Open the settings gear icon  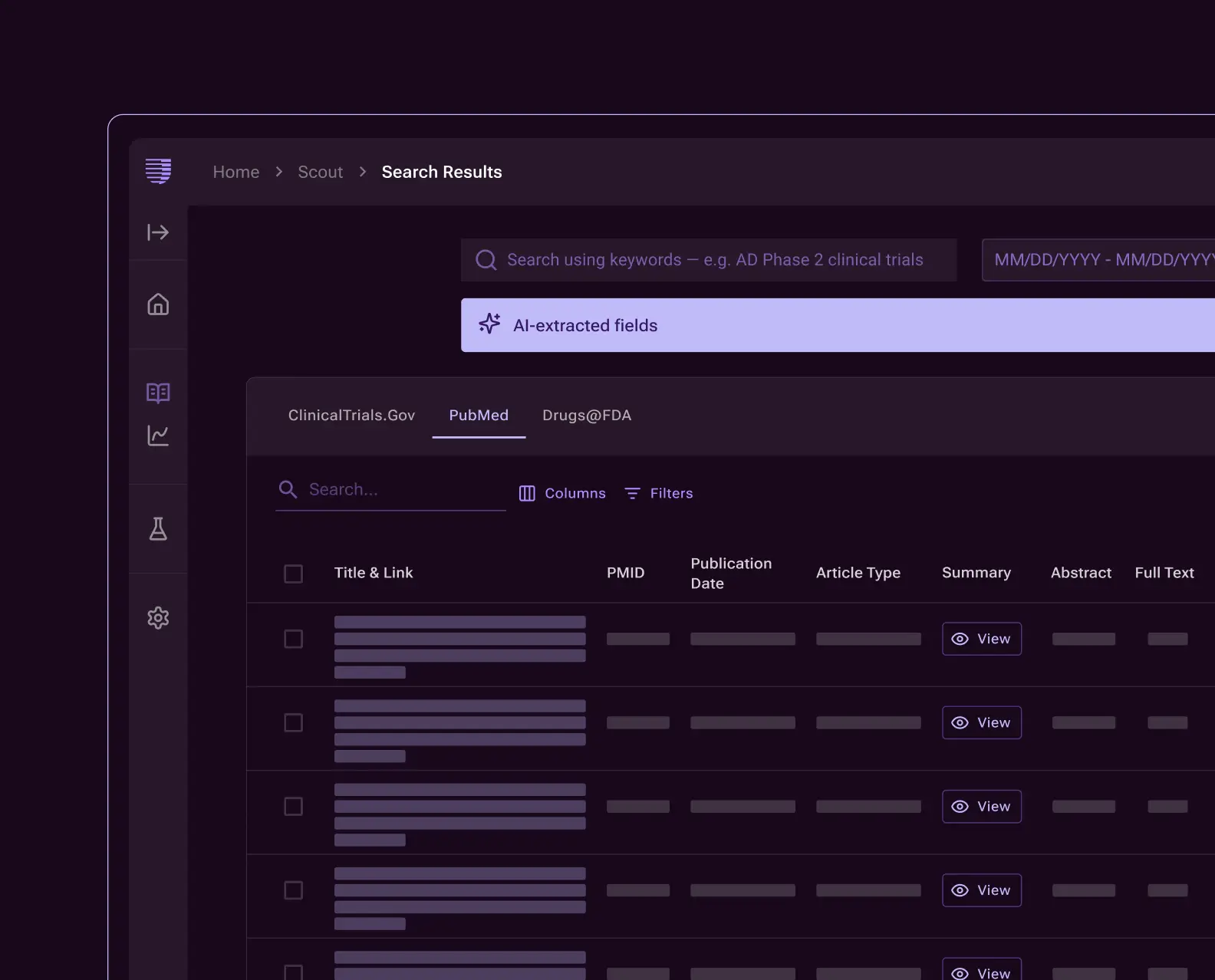point(158,618)
